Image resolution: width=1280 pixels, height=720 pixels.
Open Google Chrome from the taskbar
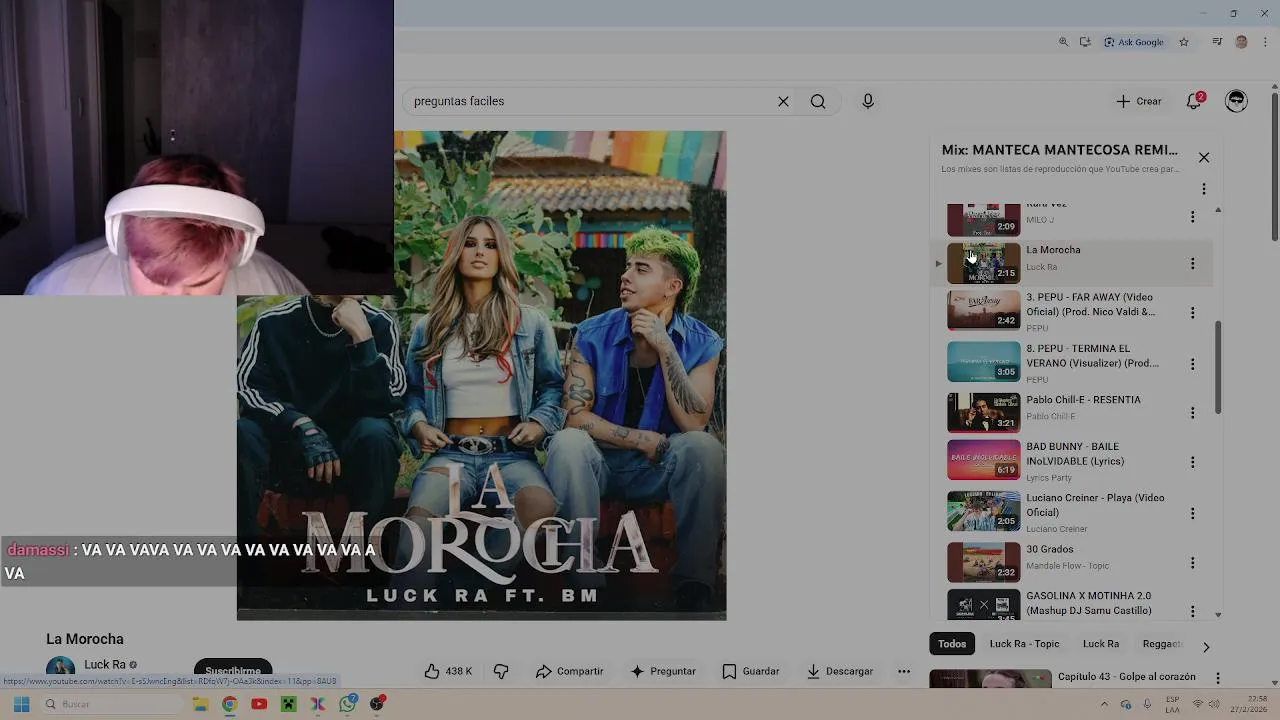(x=229, y=704)
